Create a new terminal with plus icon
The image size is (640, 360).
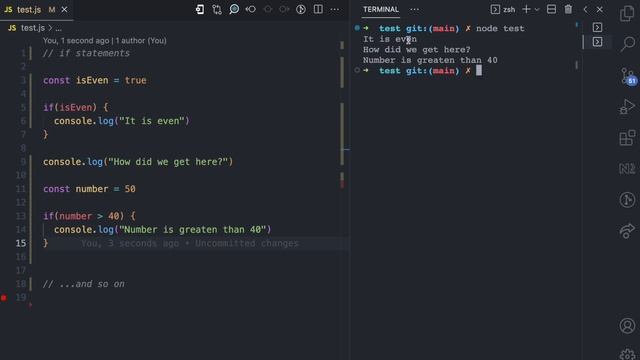(x=527, y=9)
